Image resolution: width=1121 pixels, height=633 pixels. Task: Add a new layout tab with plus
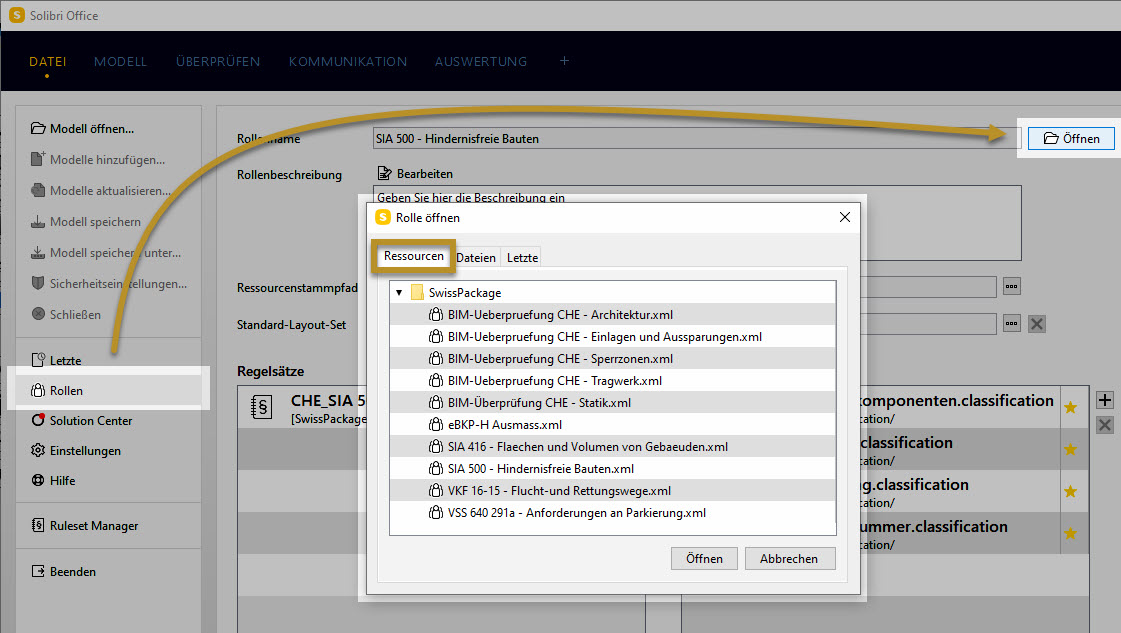pyautogui.click(x=564, y=61)
